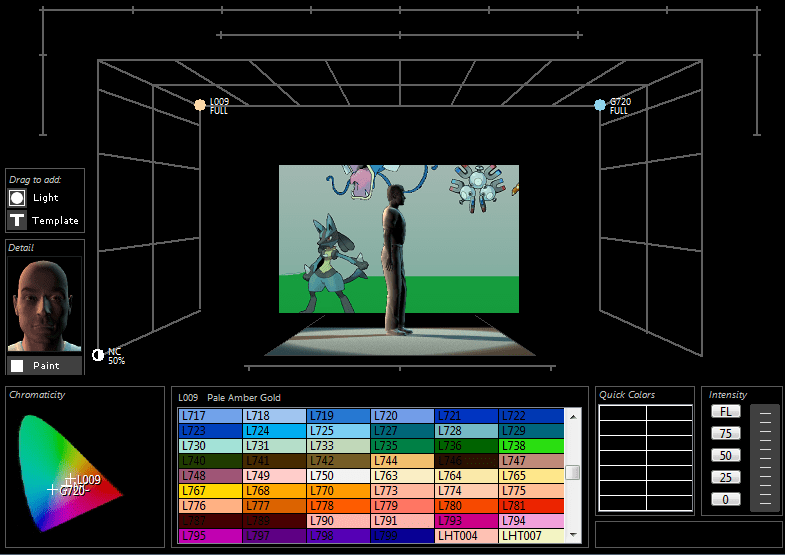
Task: Pick the L773 color swatch
Action: [x=403, y=490]
